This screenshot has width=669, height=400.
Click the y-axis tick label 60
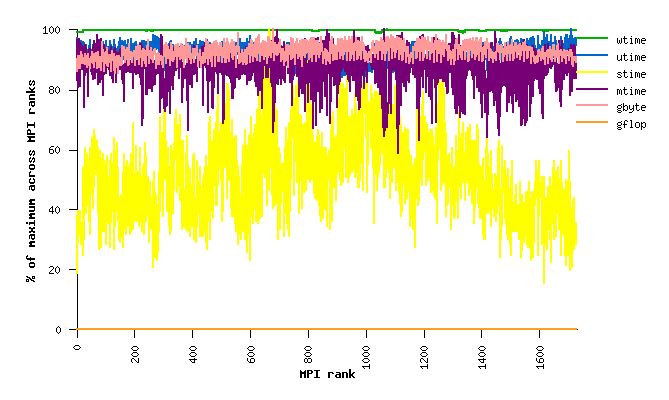pos(55,151)
